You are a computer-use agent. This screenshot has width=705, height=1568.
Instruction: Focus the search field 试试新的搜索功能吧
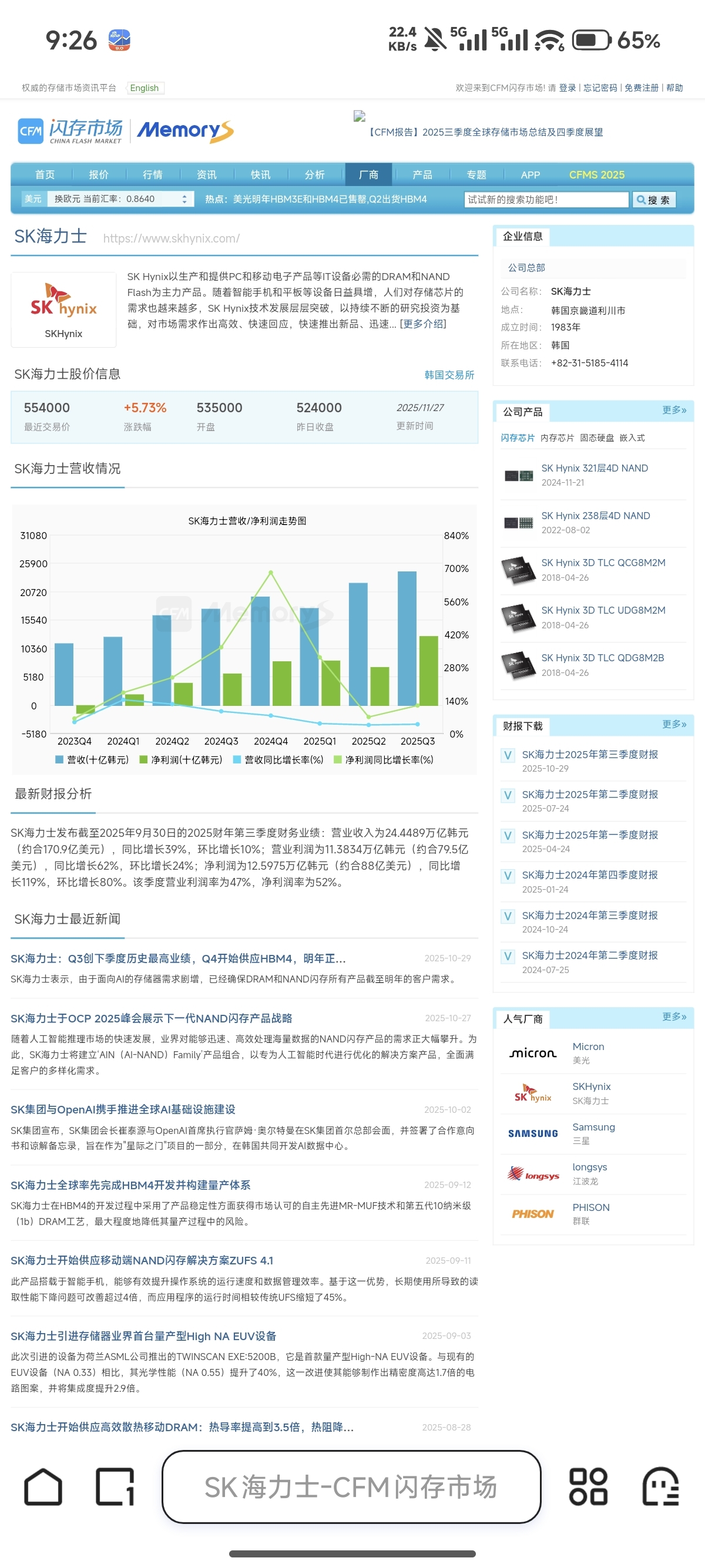[546, 200]
